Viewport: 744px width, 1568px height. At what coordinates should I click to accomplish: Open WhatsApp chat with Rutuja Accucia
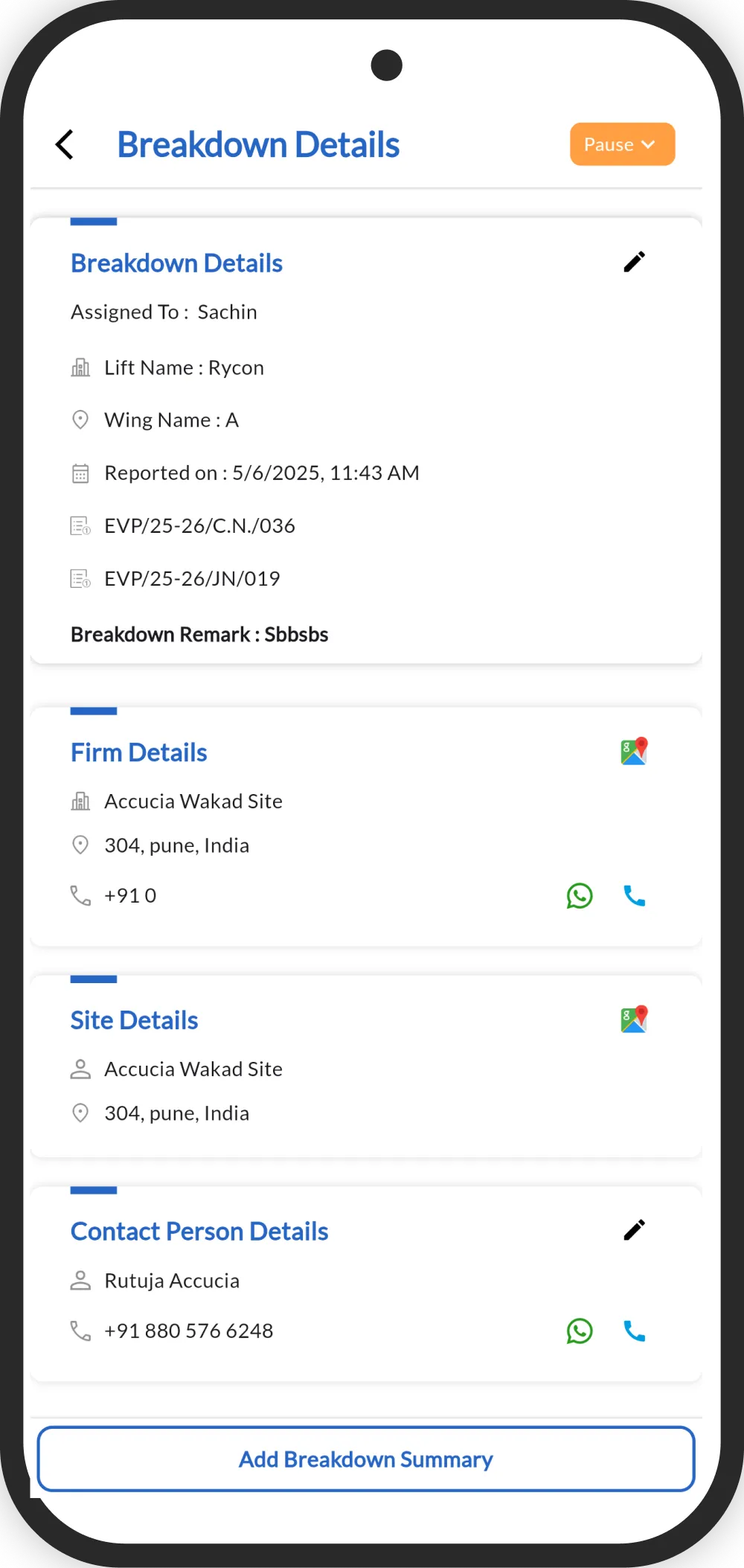click(580, 1331)
